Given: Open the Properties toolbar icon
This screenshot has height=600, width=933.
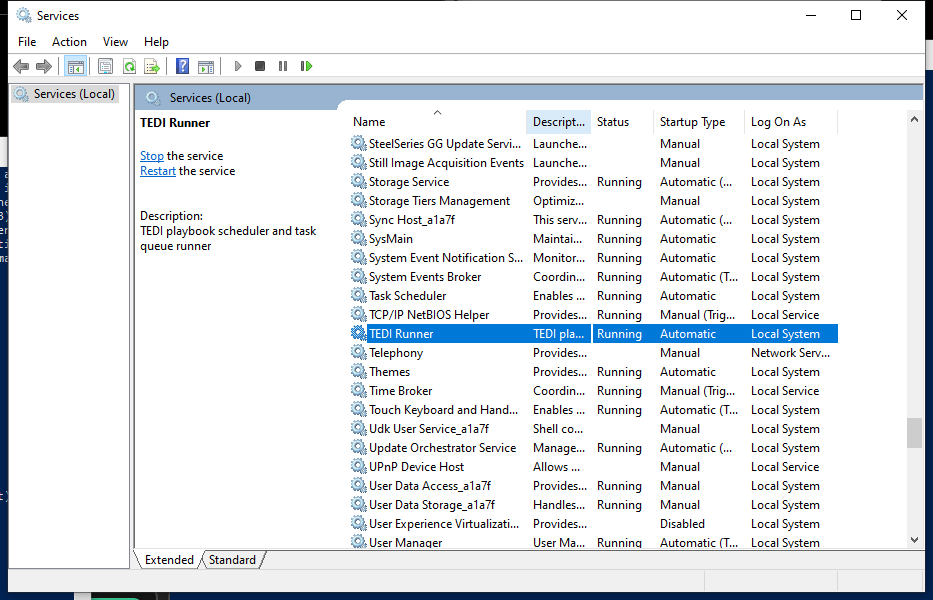Looking at the screenshot, I should point(105,66).
